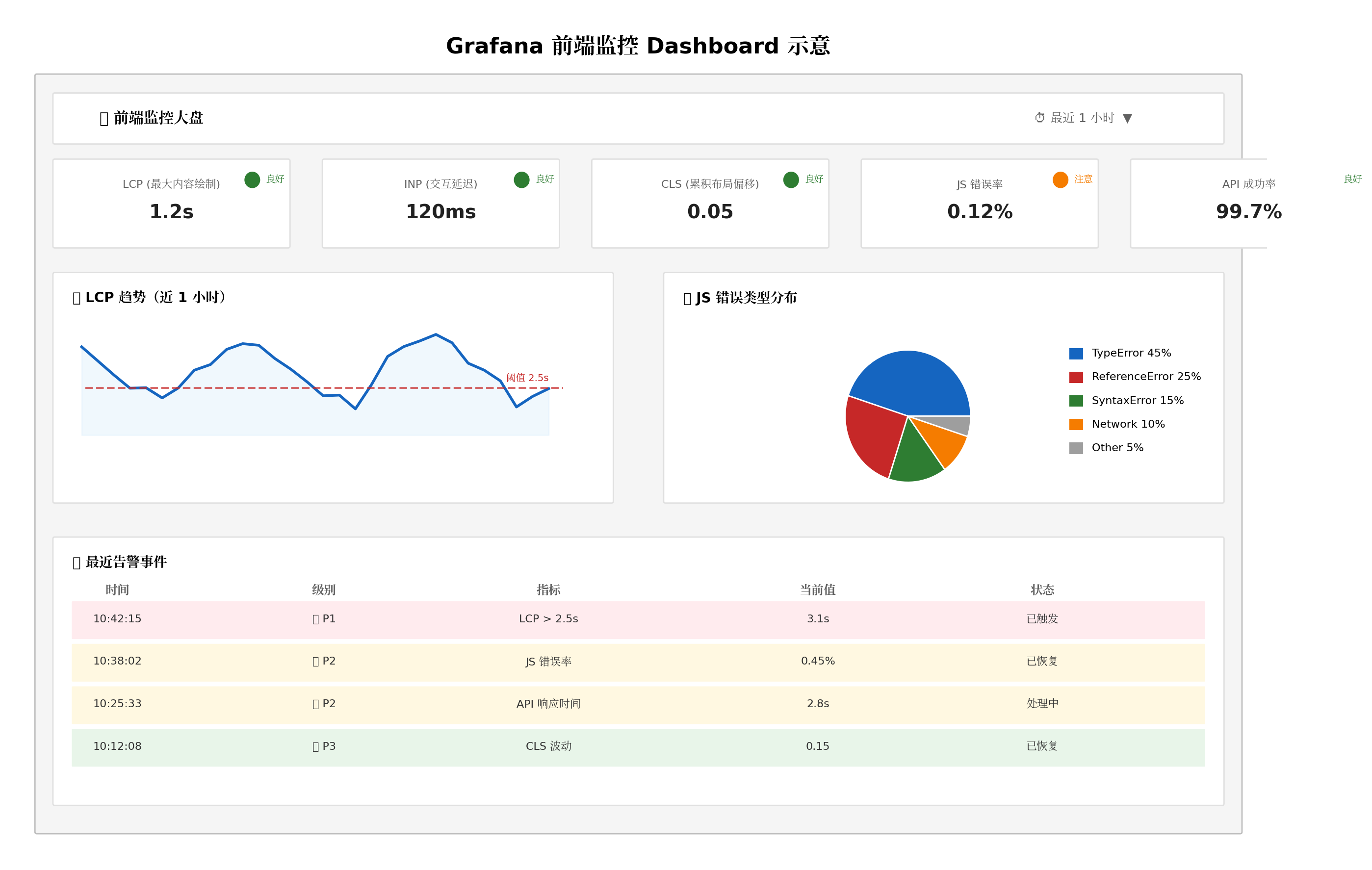Viewport: 1372px width, 870px height.
Task: Click the ReferenceError 25% legend label
Action: (1146, 377)
